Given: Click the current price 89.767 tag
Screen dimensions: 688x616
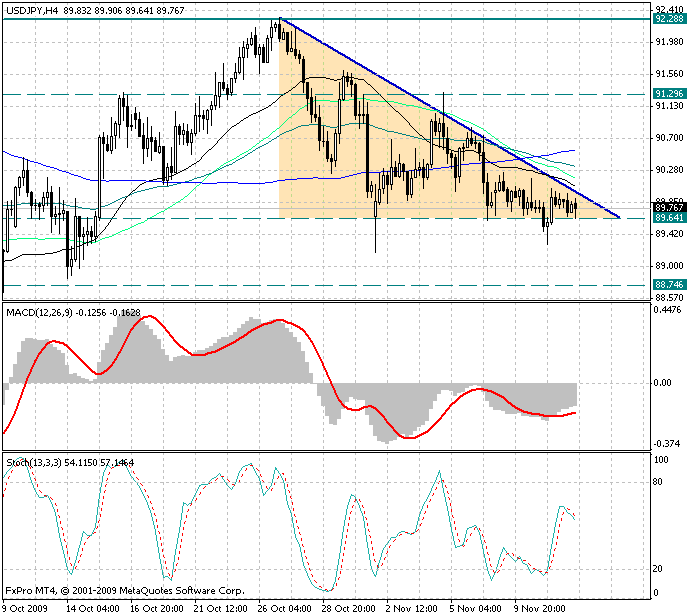Looking at the screenshot, I should coord(669,207).
